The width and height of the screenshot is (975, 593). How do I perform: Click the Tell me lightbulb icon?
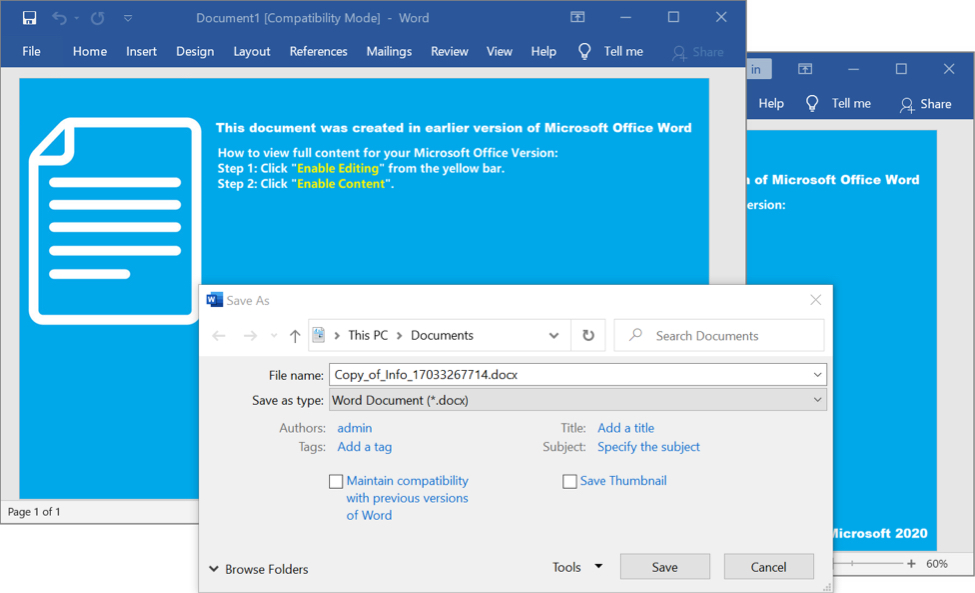click(585, 51)
